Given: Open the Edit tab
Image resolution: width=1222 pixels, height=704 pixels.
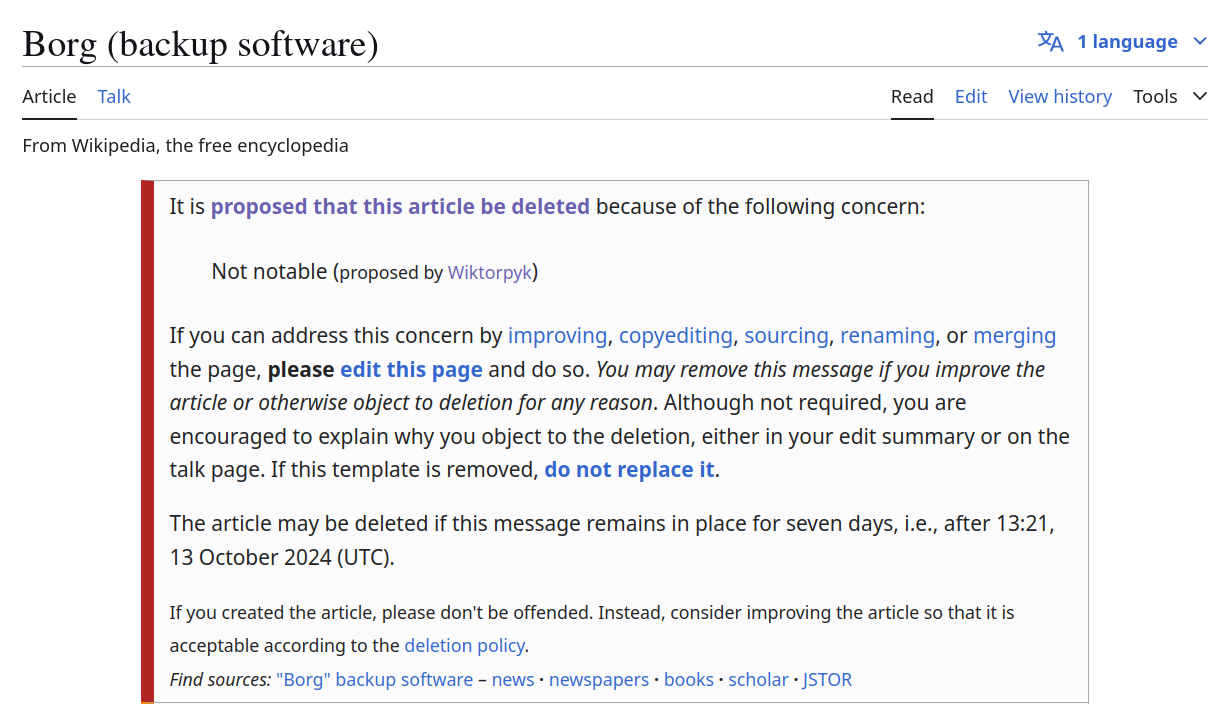Looking at the screenshot, I should pos(970,97).
